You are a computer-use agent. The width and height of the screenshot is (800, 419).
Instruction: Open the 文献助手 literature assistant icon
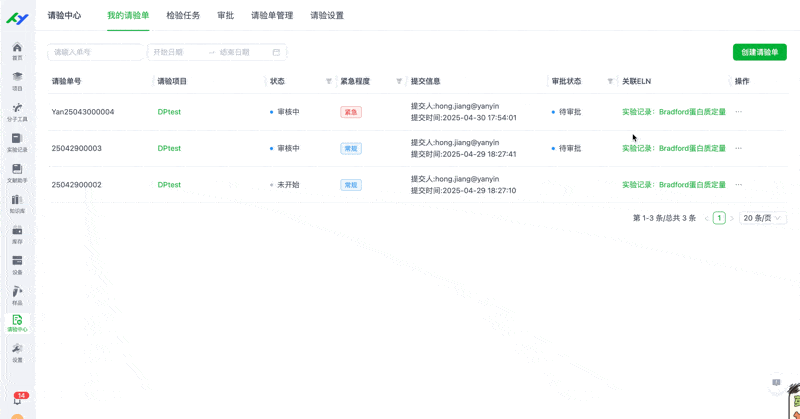17,173
